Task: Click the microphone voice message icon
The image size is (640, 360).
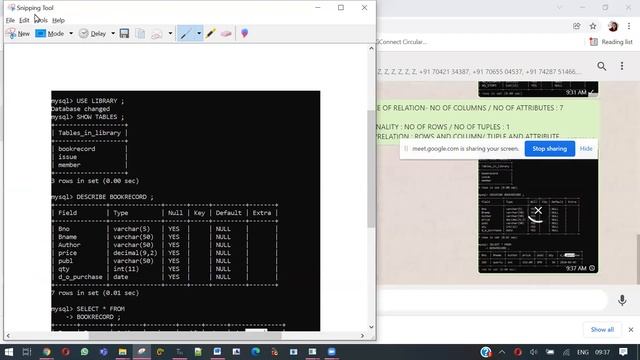Action: 622,300
